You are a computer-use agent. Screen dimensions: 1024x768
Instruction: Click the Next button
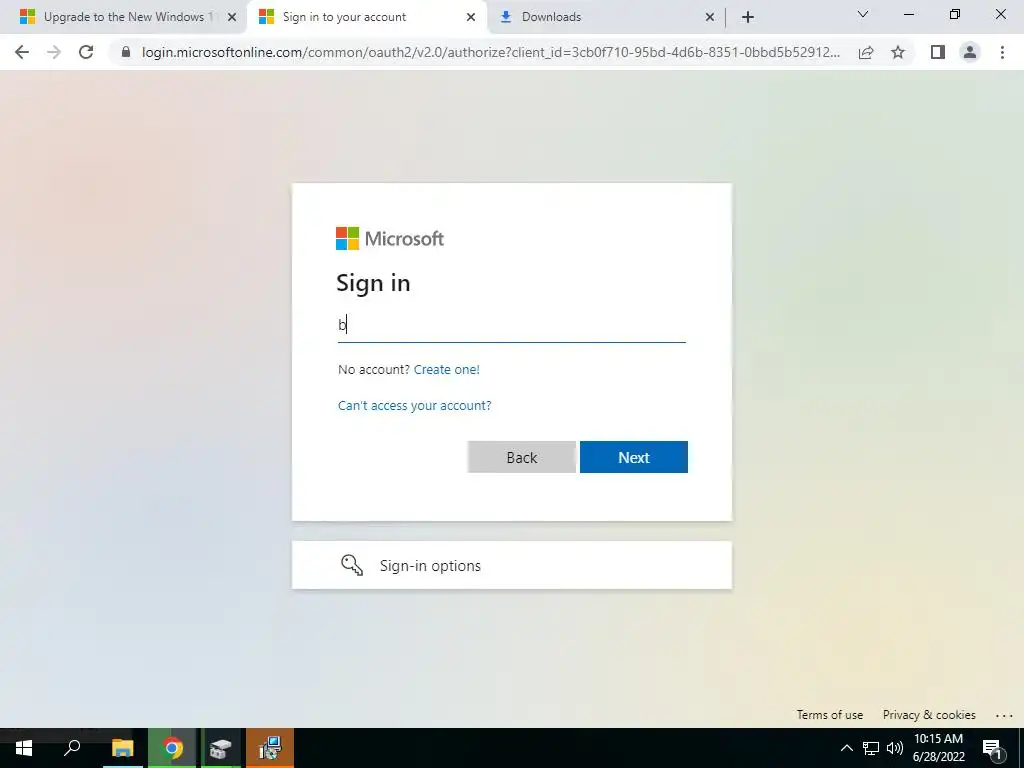point(633,457)
